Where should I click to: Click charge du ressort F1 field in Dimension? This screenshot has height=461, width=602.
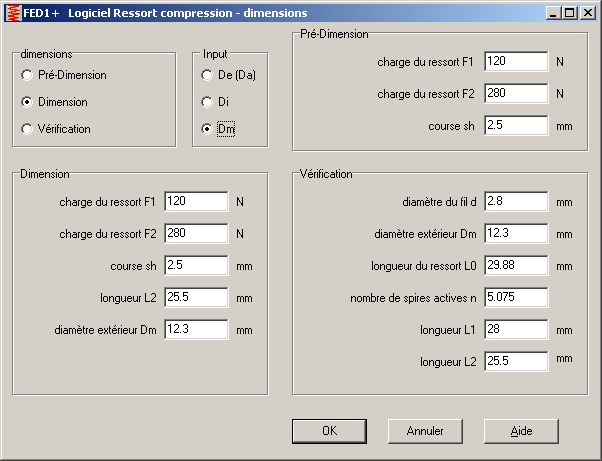[x=197, y=201]
